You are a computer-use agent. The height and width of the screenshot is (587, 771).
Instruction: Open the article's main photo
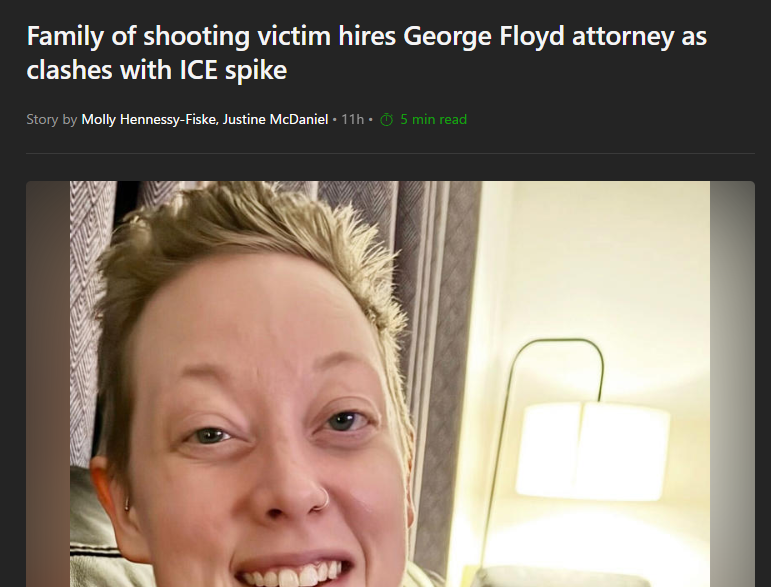pyautogui.click(x=390, y=384)
